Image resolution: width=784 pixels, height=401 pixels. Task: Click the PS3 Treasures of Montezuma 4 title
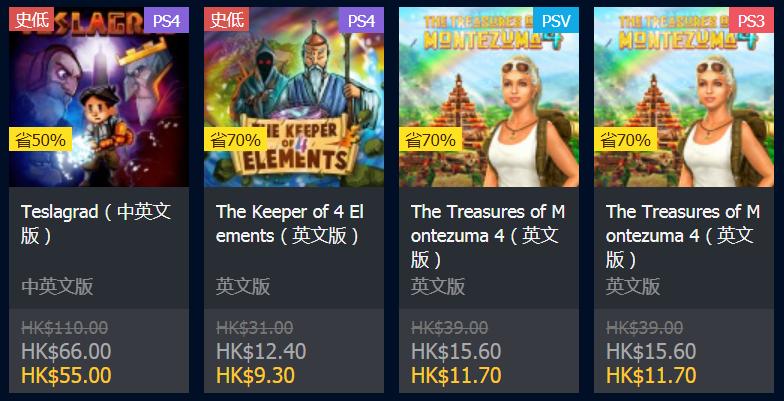pyautogui.click(x=683, y=236)
